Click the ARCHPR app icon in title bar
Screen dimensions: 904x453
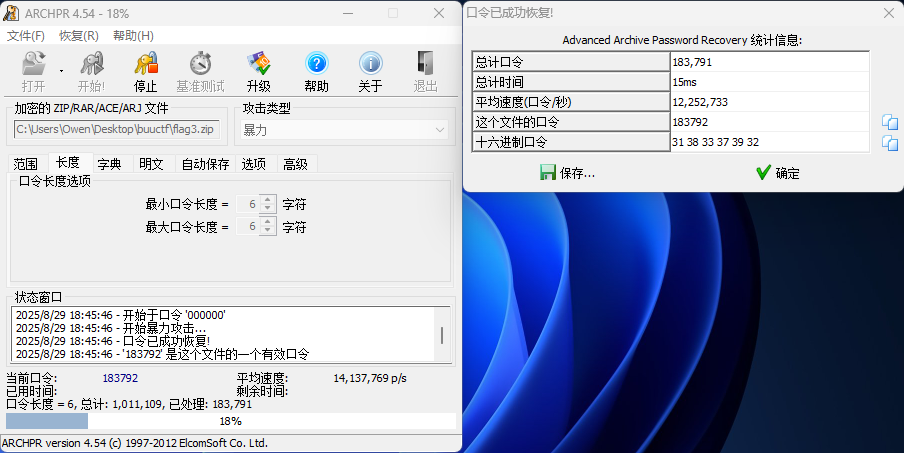(11, 13)
